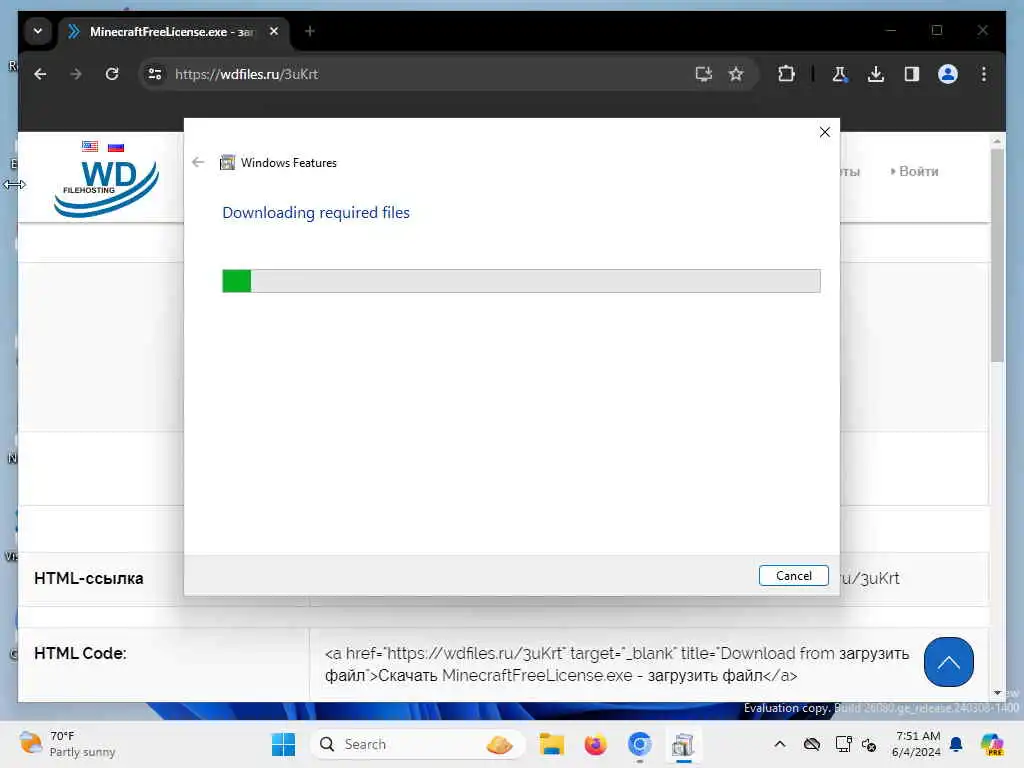Switch site language to Russian flag
Image resolution: width=1024 pixels, height=768 pixels.
pyautogui.click(x=116, y=147)
